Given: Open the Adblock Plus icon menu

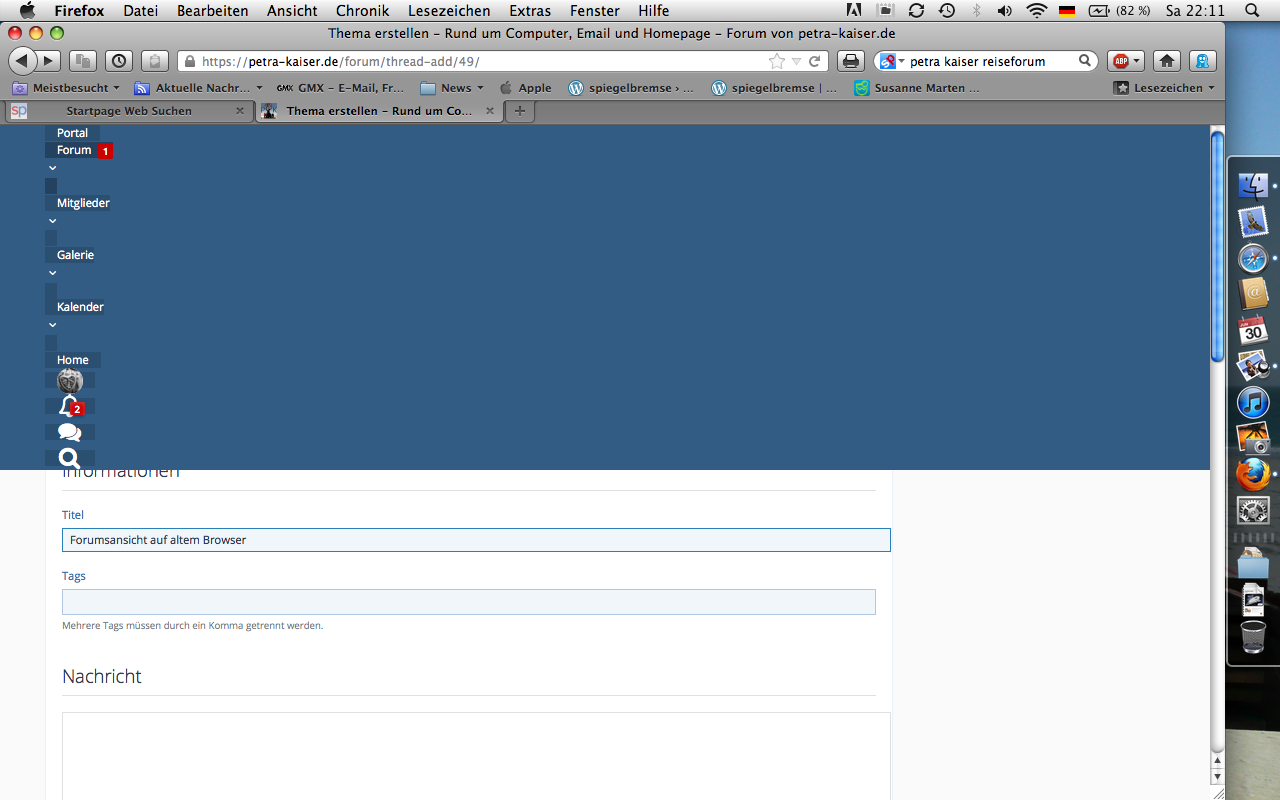Looking at the screenshot, I should pos(1124,61).
